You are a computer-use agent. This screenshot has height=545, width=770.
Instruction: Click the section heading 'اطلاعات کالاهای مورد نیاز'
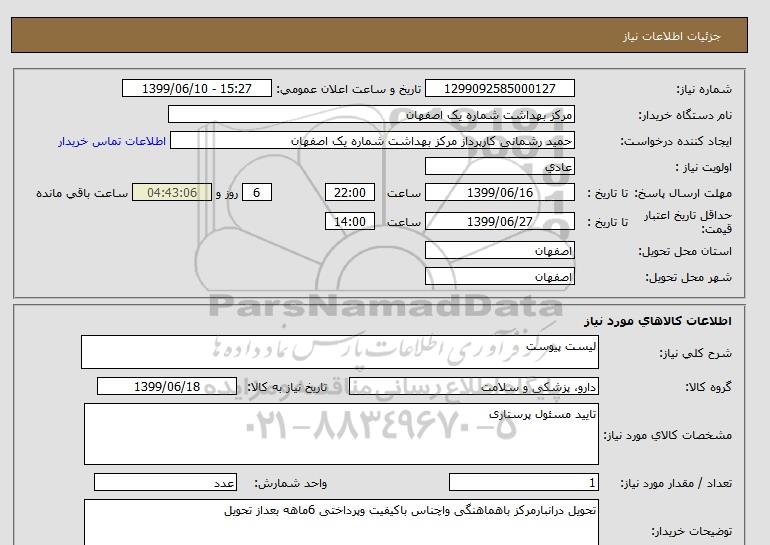point(658,321)
